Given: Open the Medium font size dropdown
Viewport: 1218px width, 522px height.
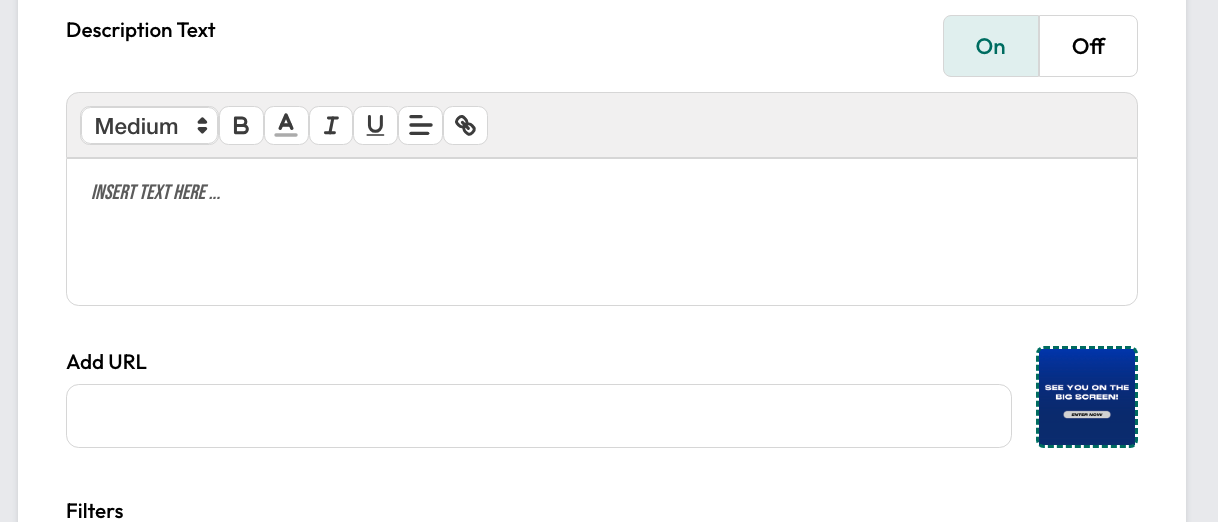Looking at the screenshot, I should 150,126.
